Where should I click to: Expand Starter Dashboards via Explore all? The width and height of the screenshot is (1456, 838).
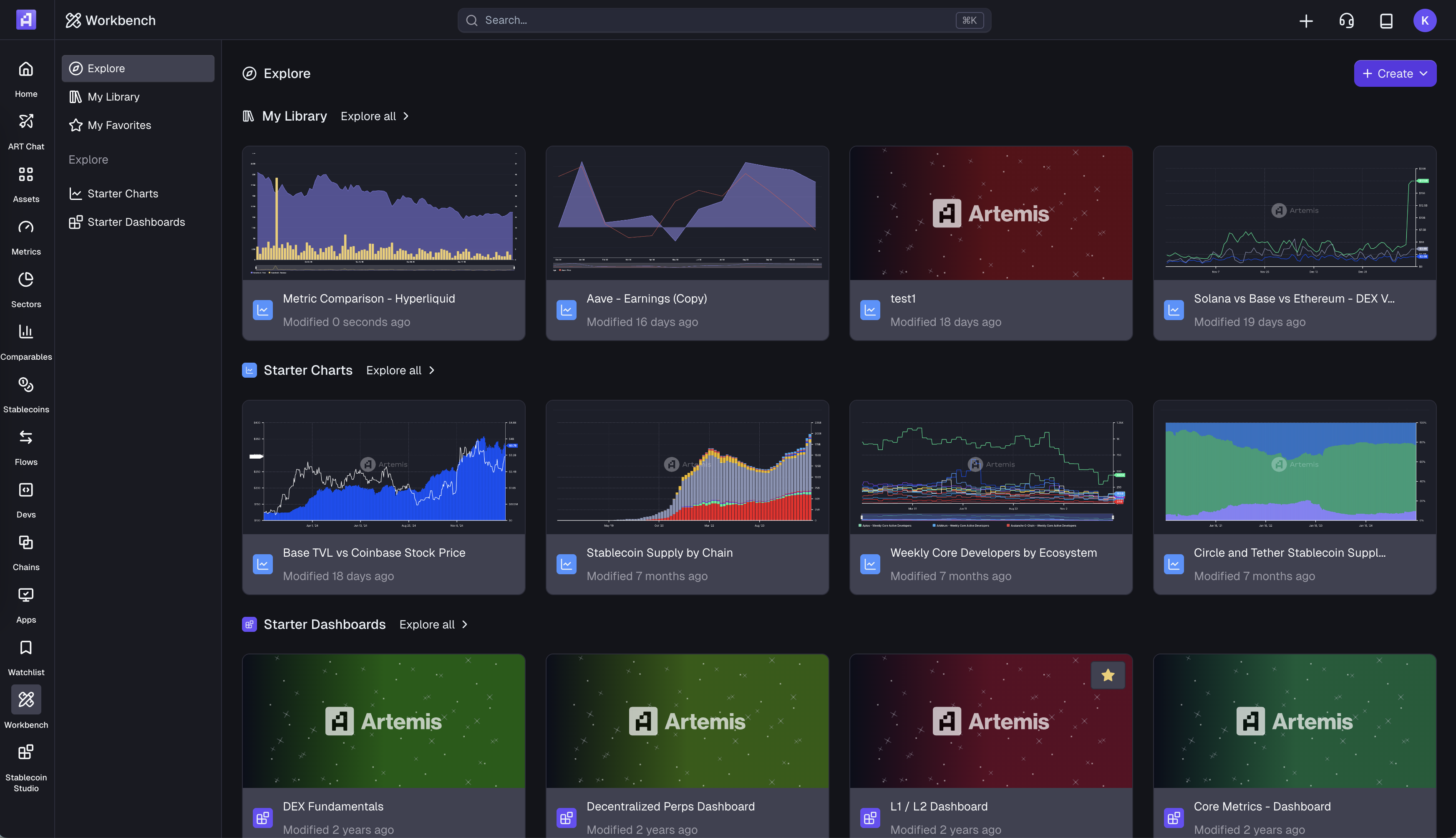(x=433, y=624)
